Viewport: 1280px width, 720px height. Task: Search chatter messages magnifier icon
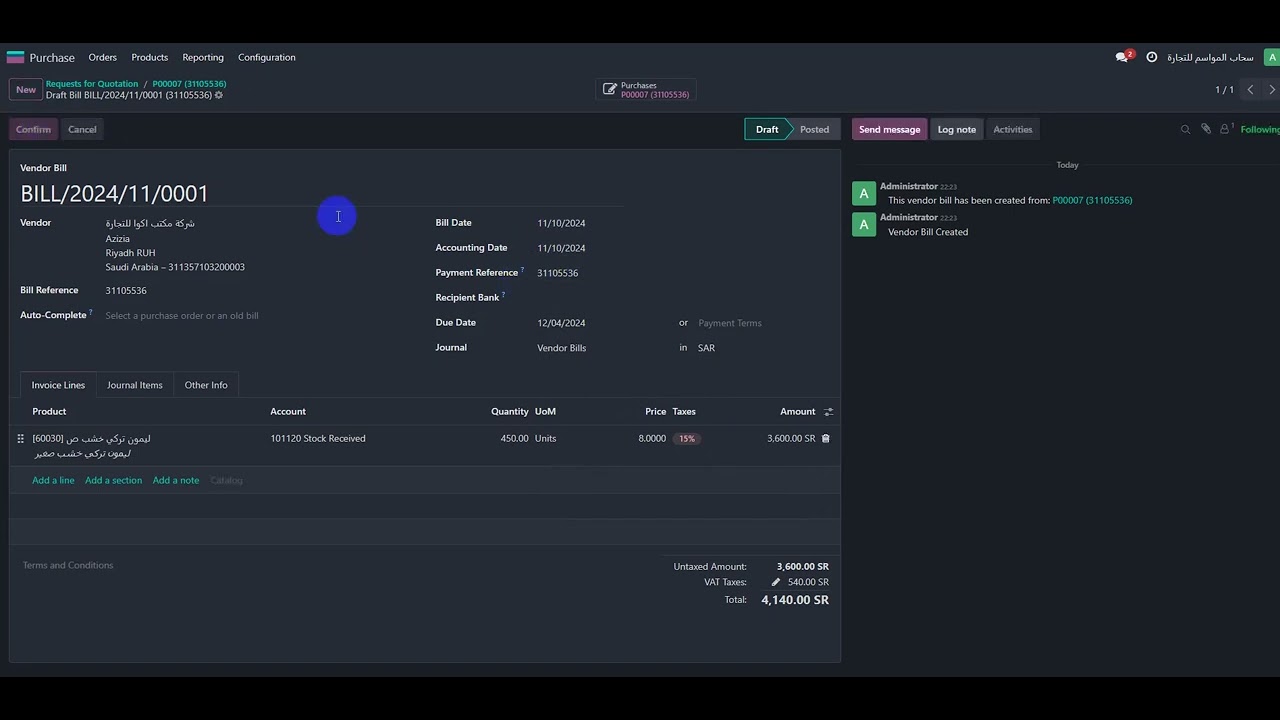click(1186, 129)
